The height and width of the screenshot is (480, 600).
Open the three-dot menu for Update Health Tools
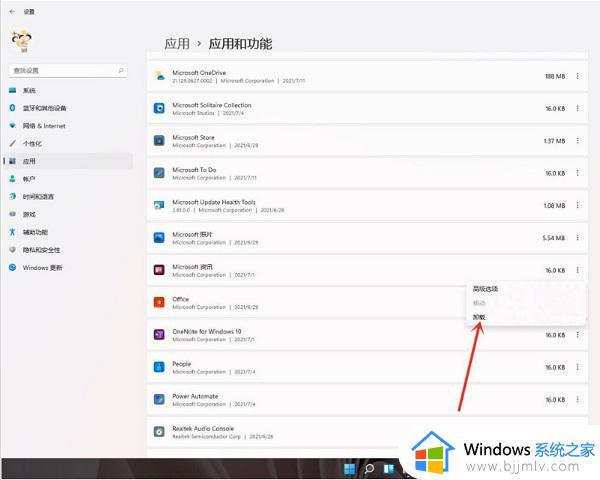tap(577, 206)
